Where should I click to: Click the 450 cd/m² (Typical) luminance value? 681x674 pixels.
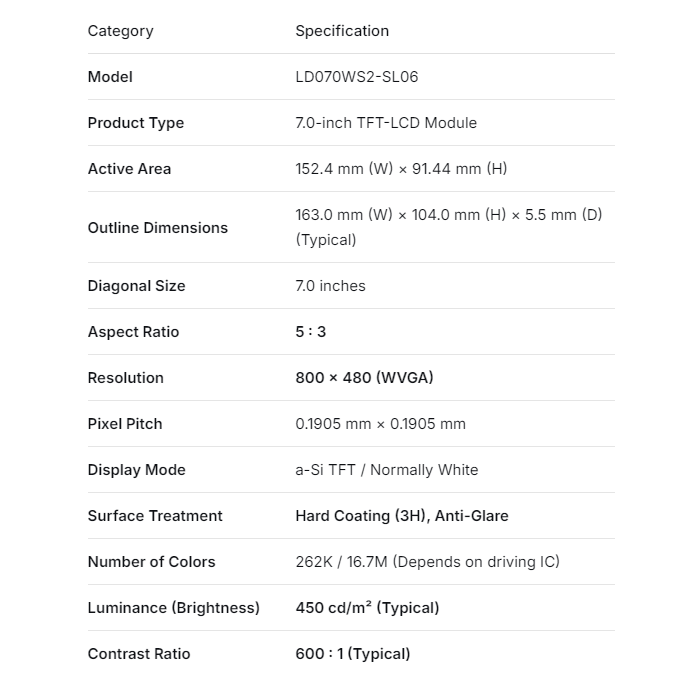click(367, 608)
